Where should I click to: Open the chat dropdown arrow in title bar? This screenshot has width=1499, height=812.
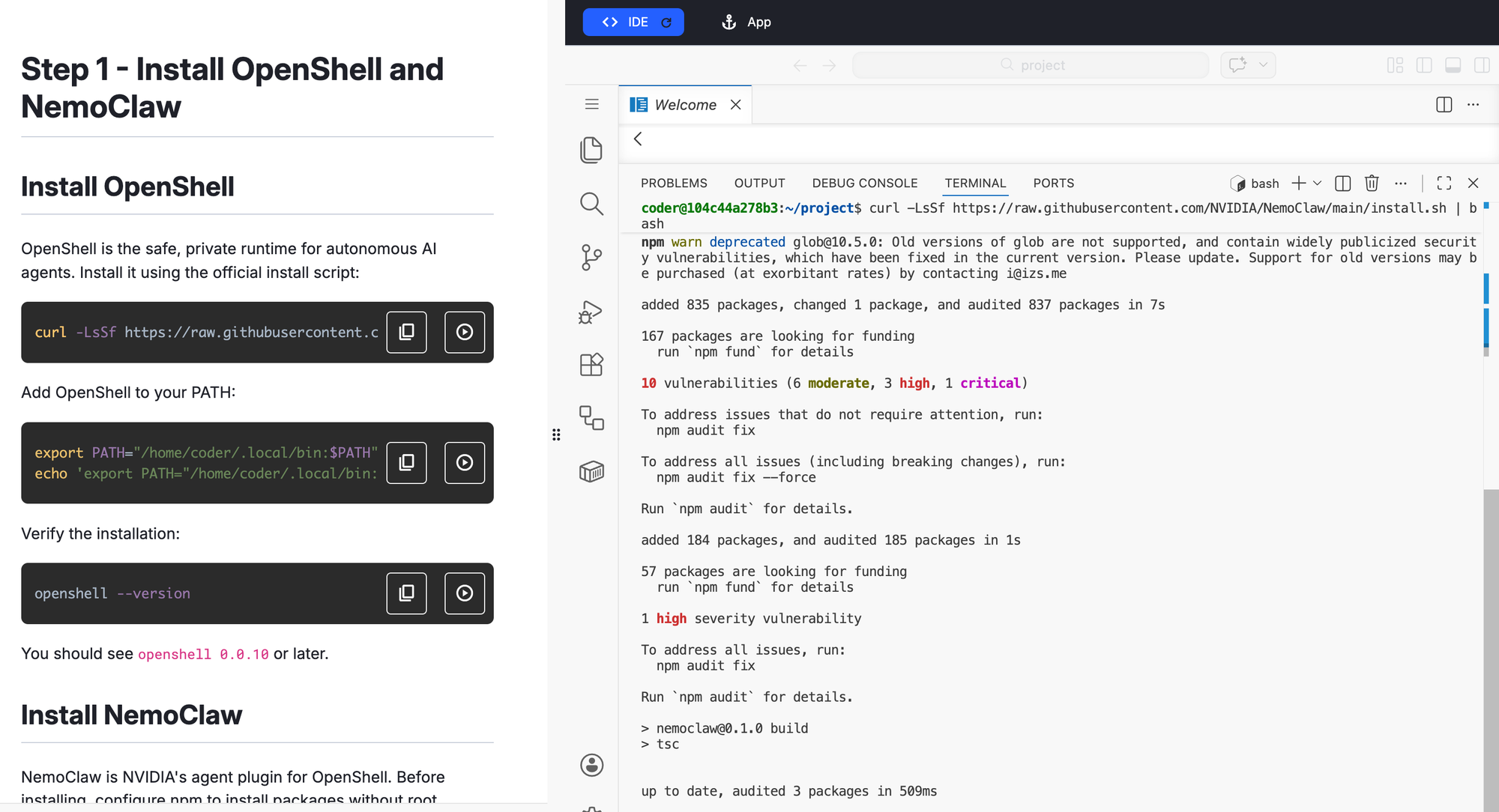(x=1264, y=65)
